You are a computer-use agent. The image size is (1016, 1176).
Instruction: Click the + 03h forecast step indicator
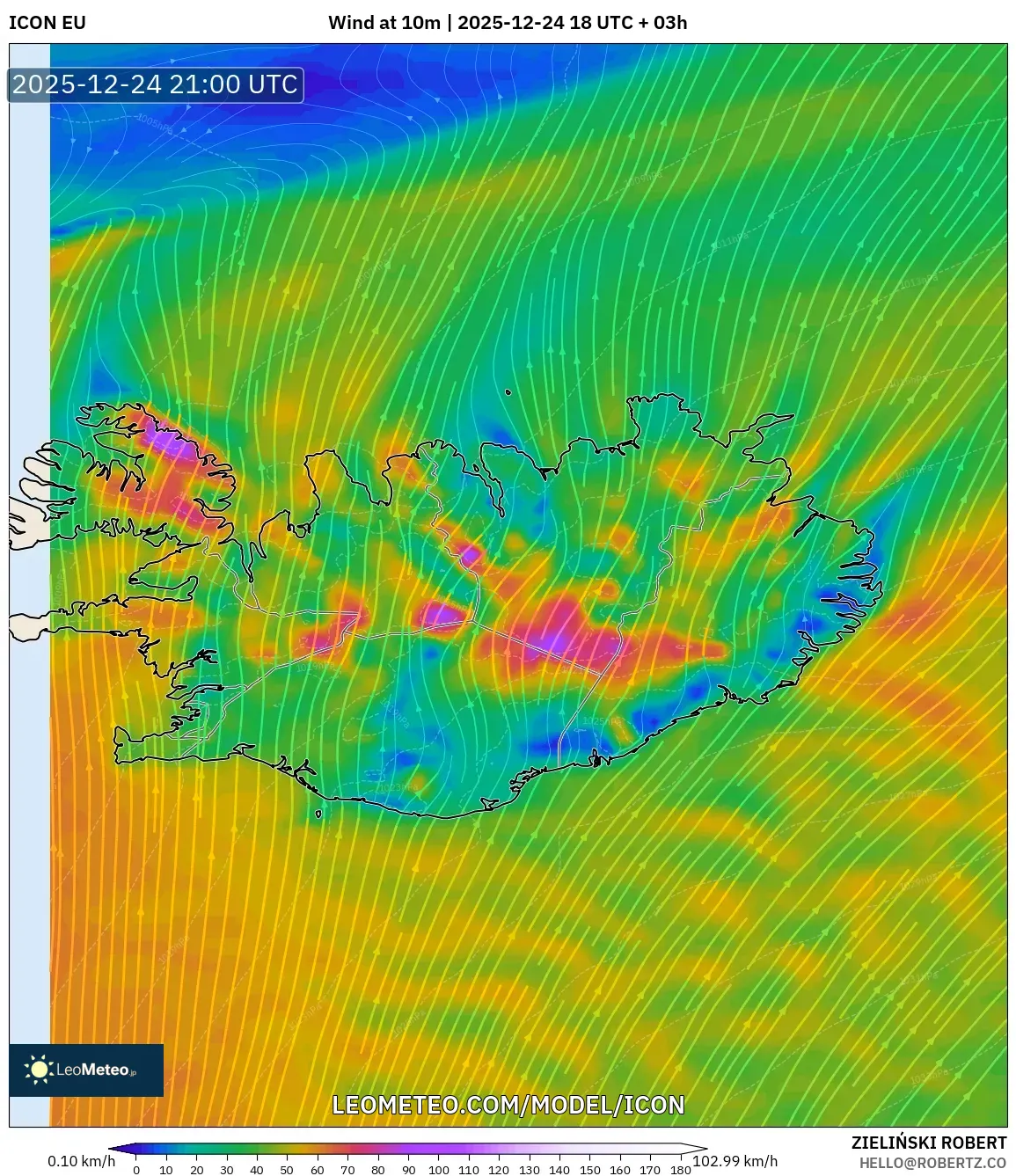click(x=663, y=24)
